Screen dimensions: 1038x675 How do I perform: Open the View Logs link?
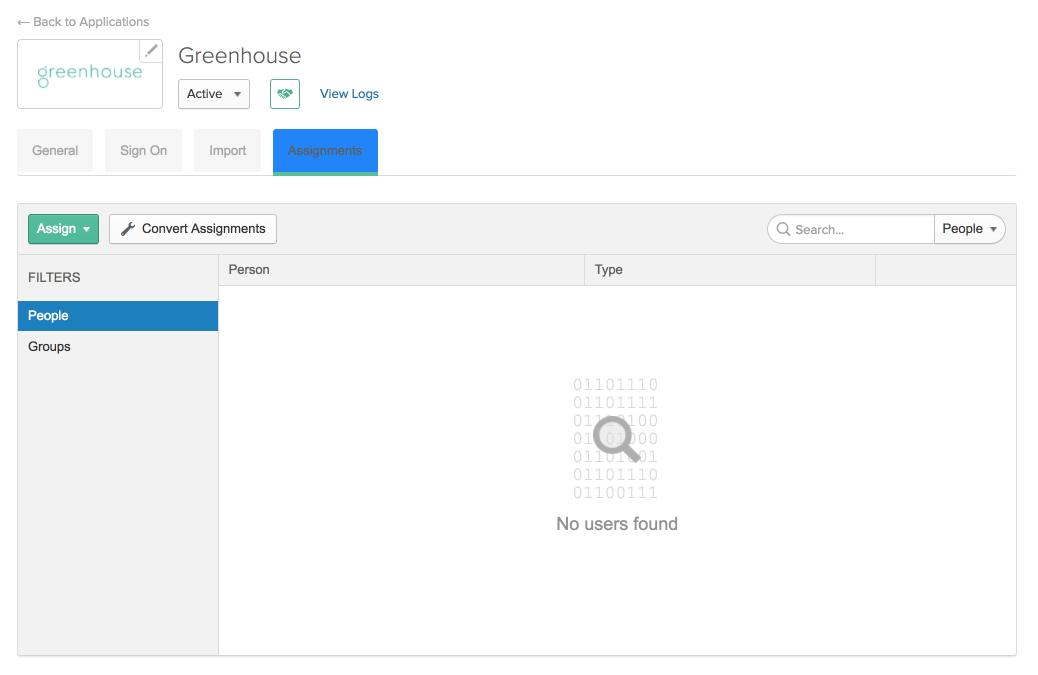click(x=350, y=94)
